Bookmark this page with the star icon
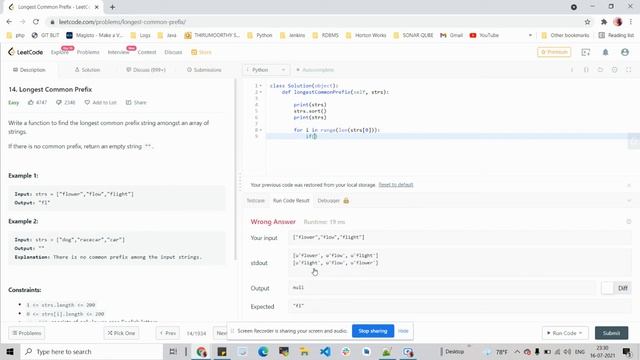640x360 pixels. tap(587, 22)
